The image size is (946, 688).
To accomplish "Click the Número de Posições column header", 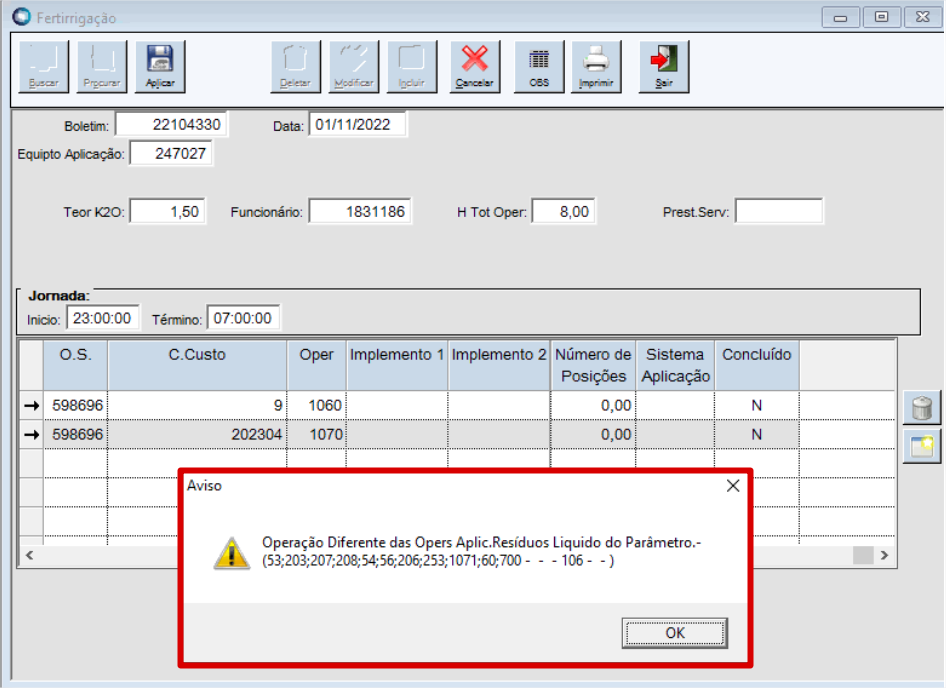I will point(593,365).
